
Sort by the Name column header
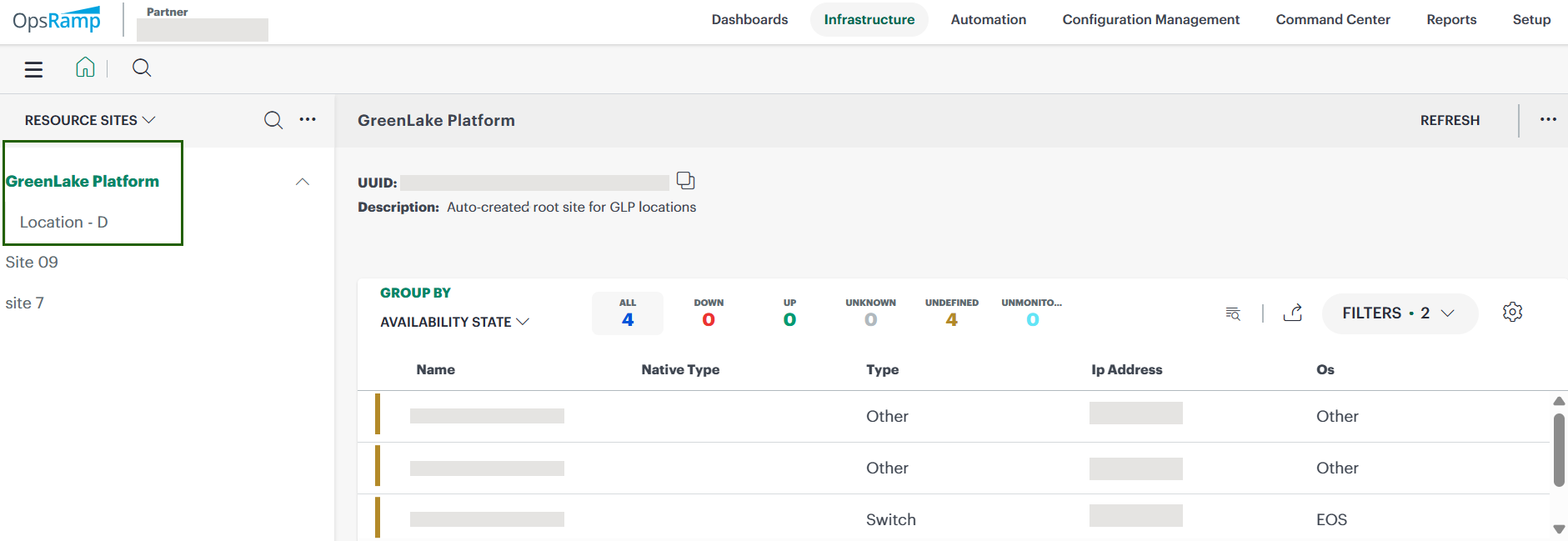point(435,369)
